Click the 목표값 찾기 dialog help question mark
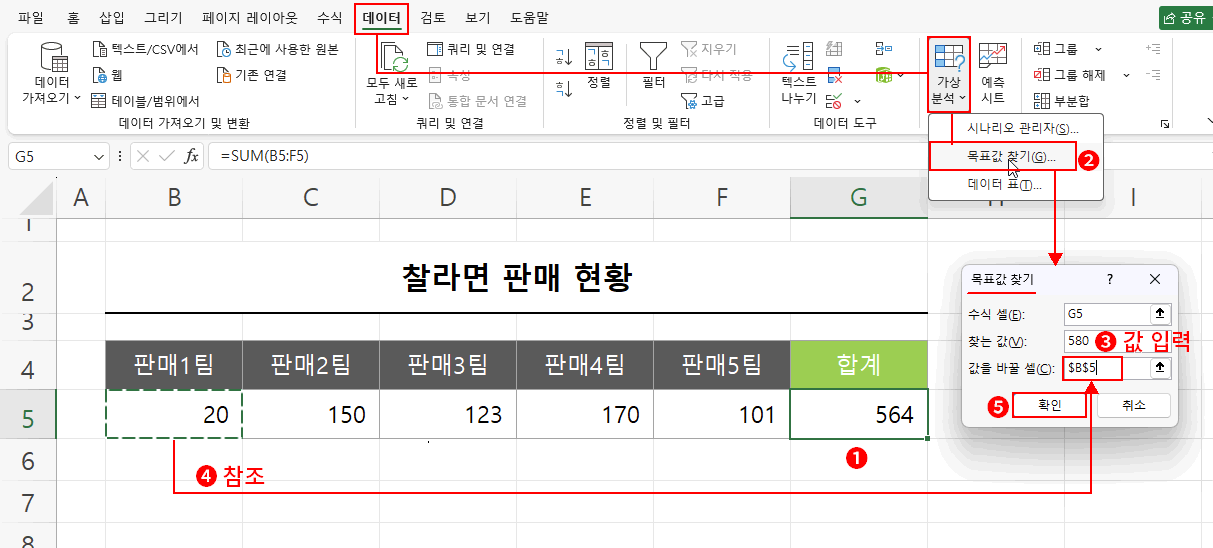Screen dimensions: 1213x548 pos(1110,279)
